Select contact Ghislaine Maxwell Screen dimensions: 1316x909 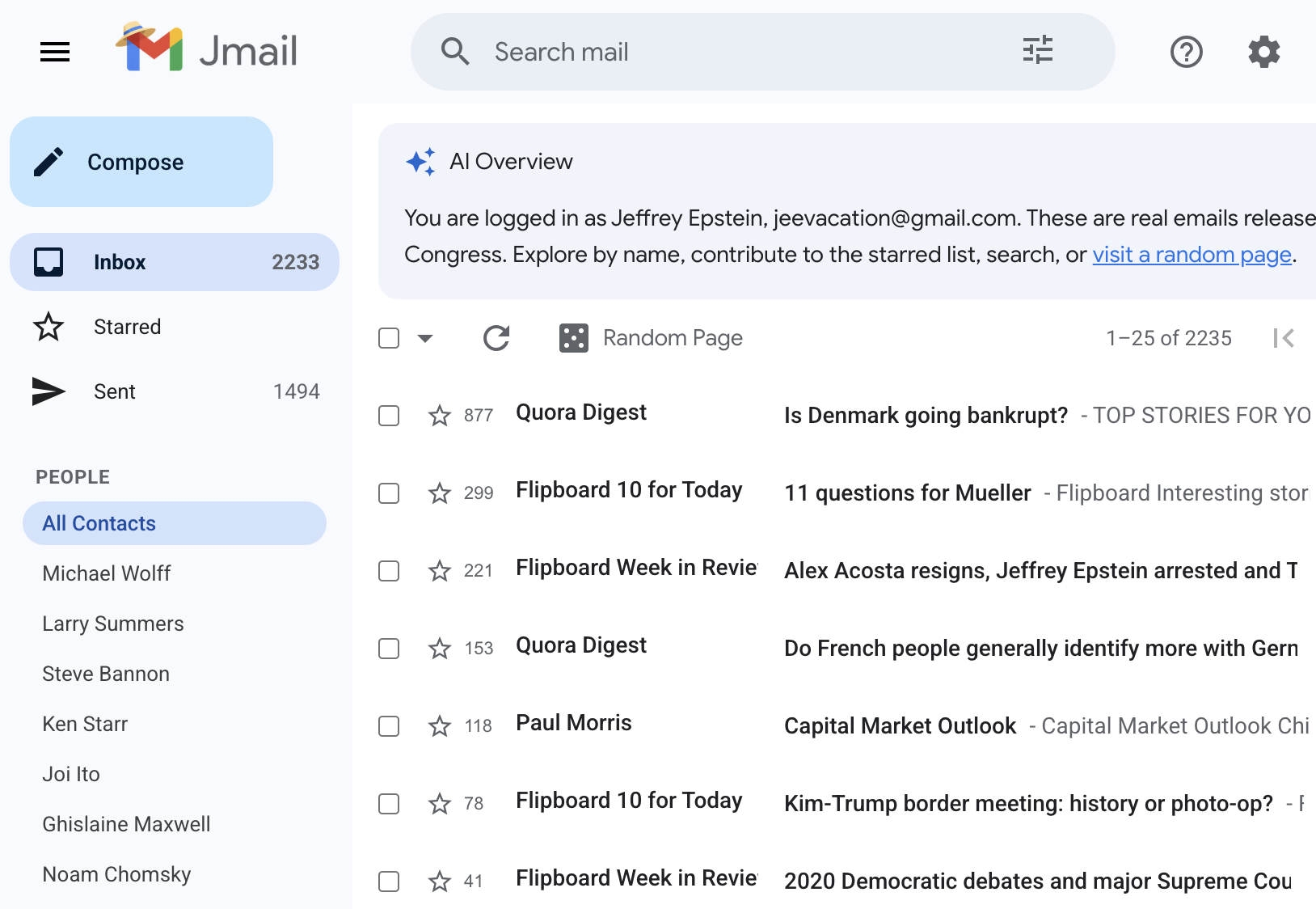pos(126,824)
